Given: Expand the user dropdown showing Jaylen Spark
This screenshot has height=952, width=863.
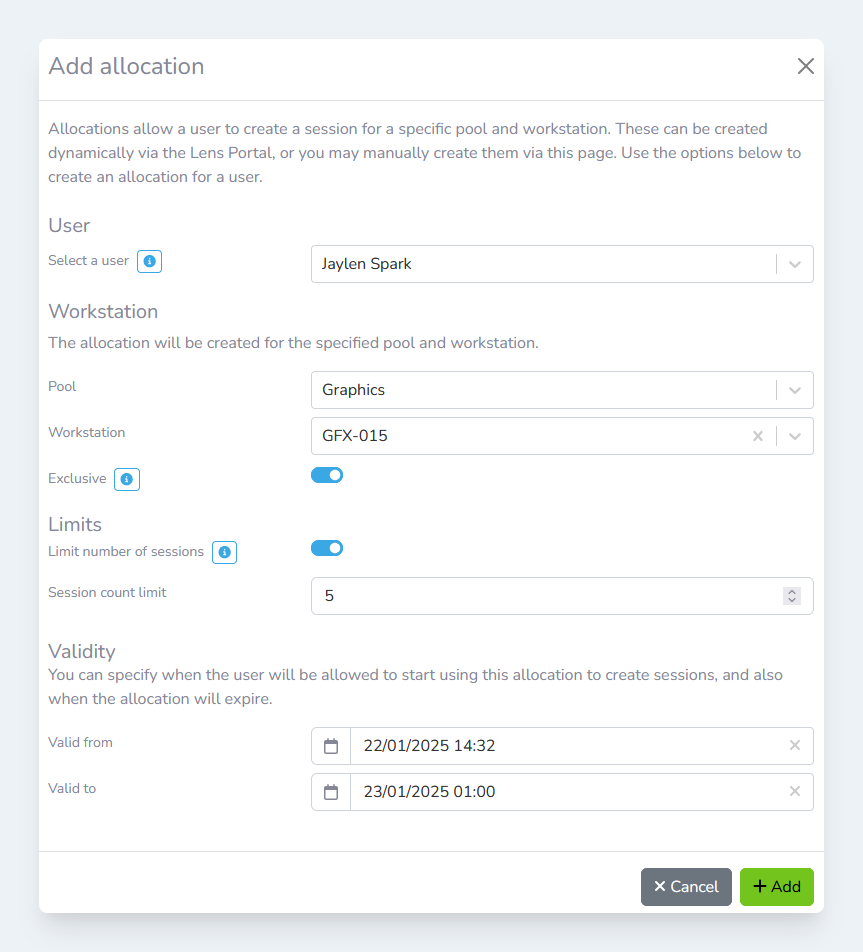Looking at the screenshot, I should click(795, 264).
